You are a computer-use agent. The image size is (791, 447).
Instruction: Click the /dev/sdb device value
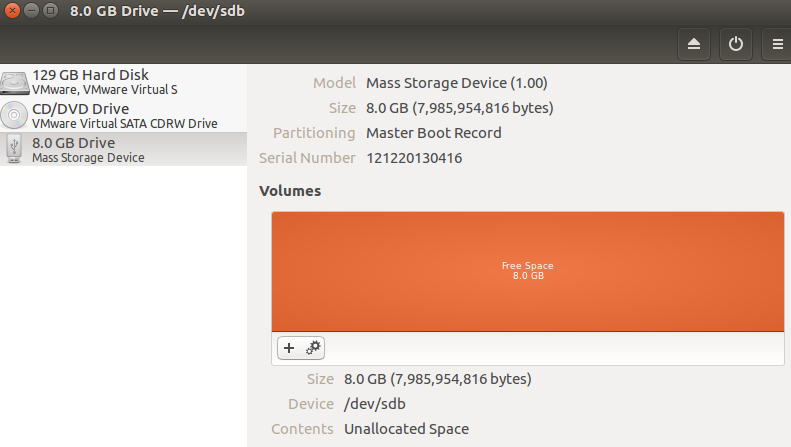click(375, 404)
